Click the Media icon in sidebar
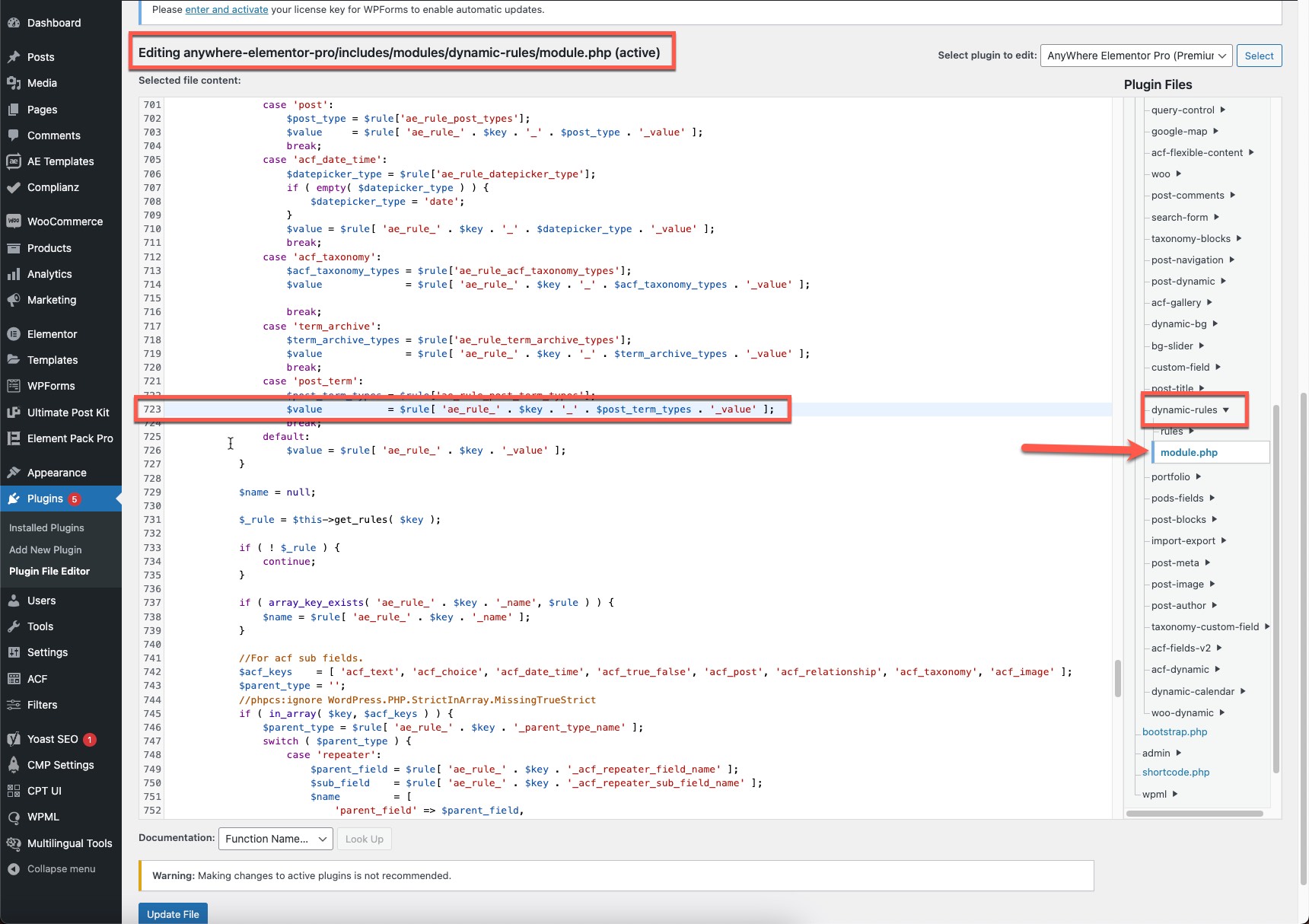This screenshot has width=1309, height=924. click(14, 83)
